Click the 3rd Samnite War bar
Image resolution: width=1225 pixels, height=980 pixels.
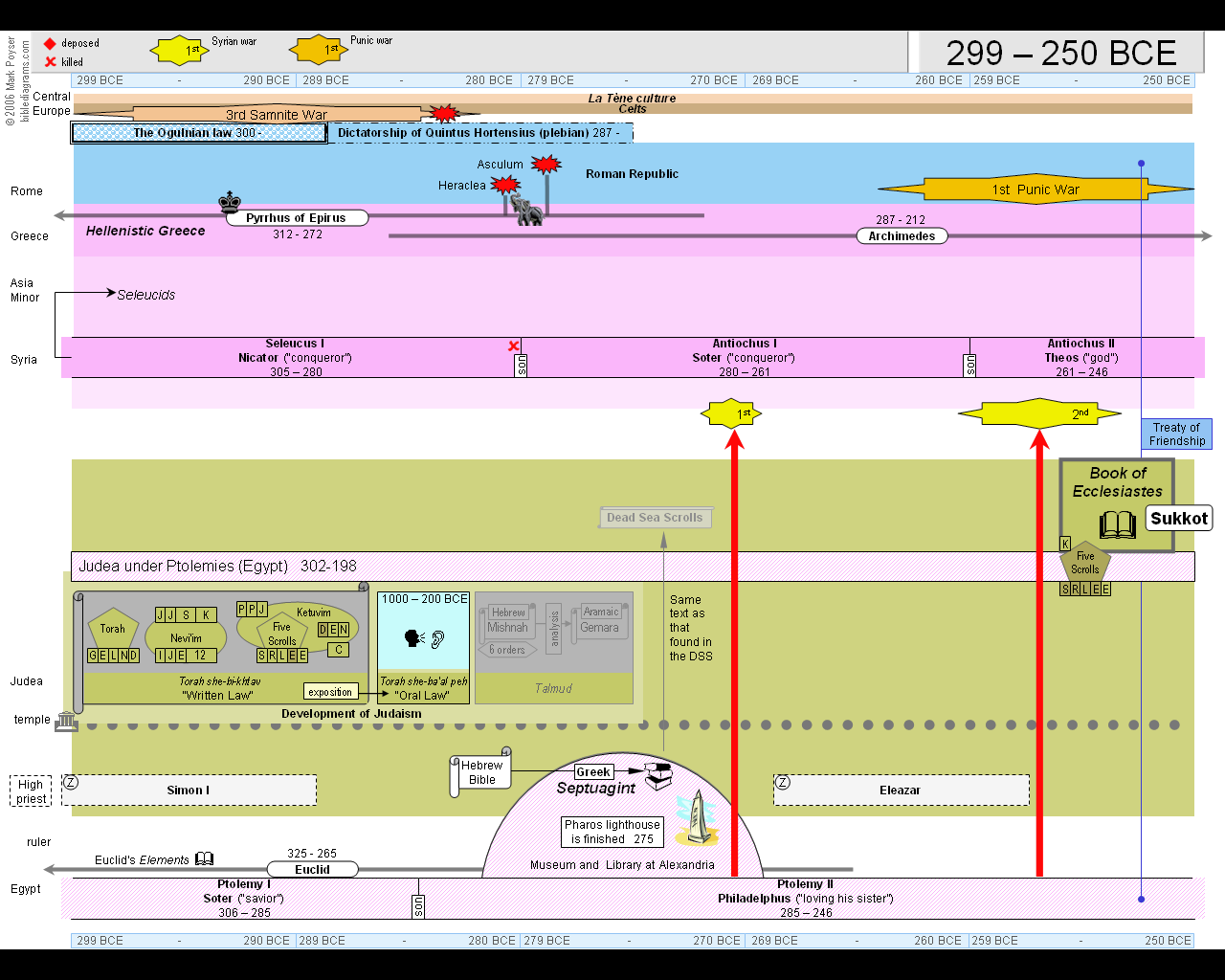click(277, 114)
